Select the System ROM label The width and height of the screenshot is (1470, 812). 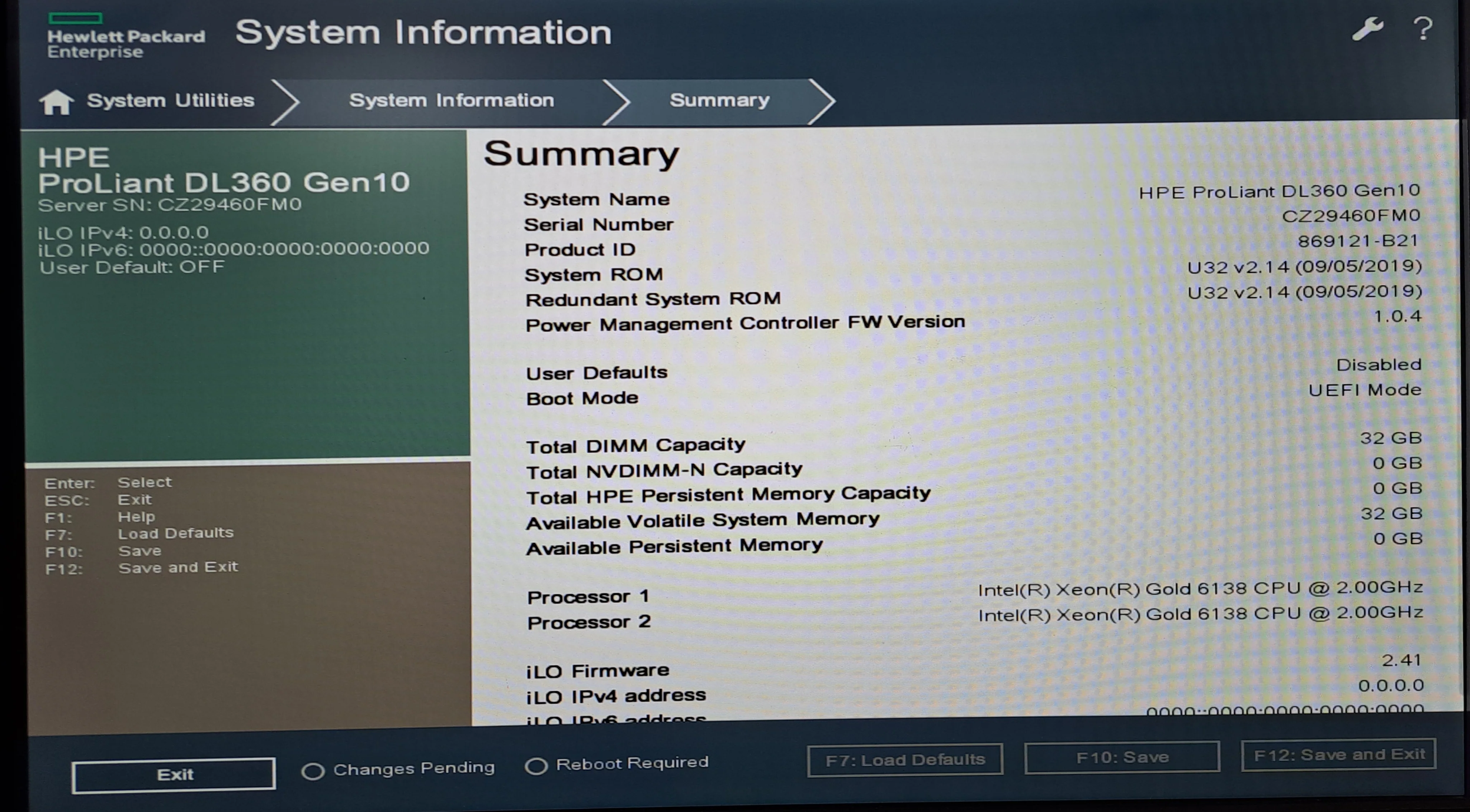point(594,275)
